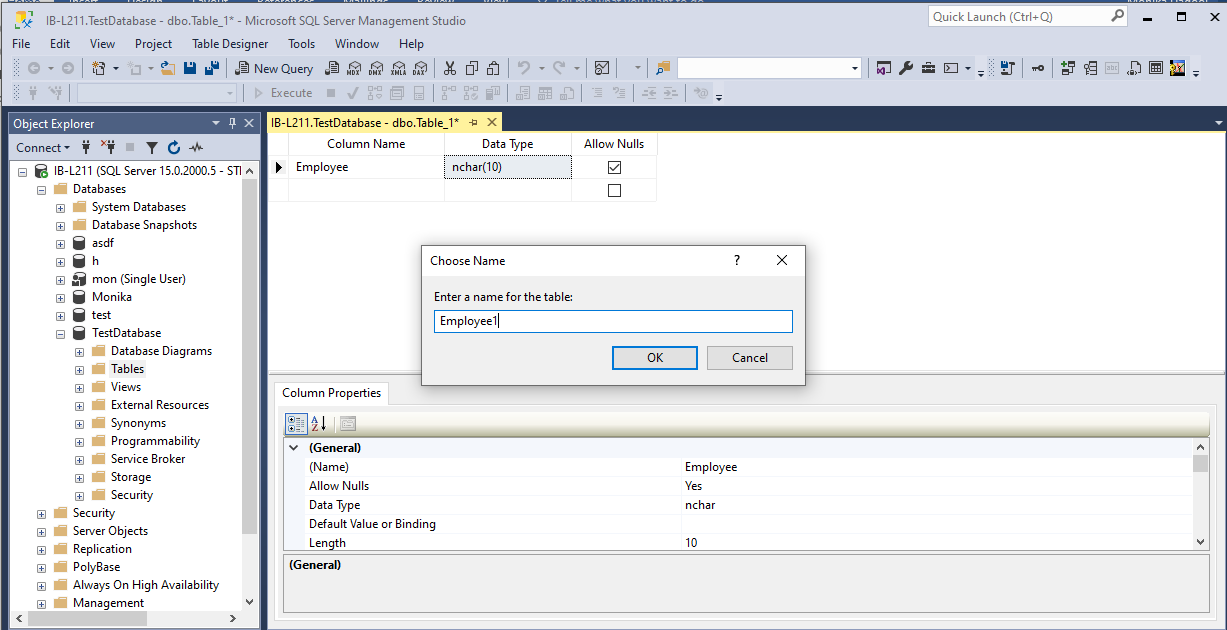Select the Column Properties tab

point(331,393)
